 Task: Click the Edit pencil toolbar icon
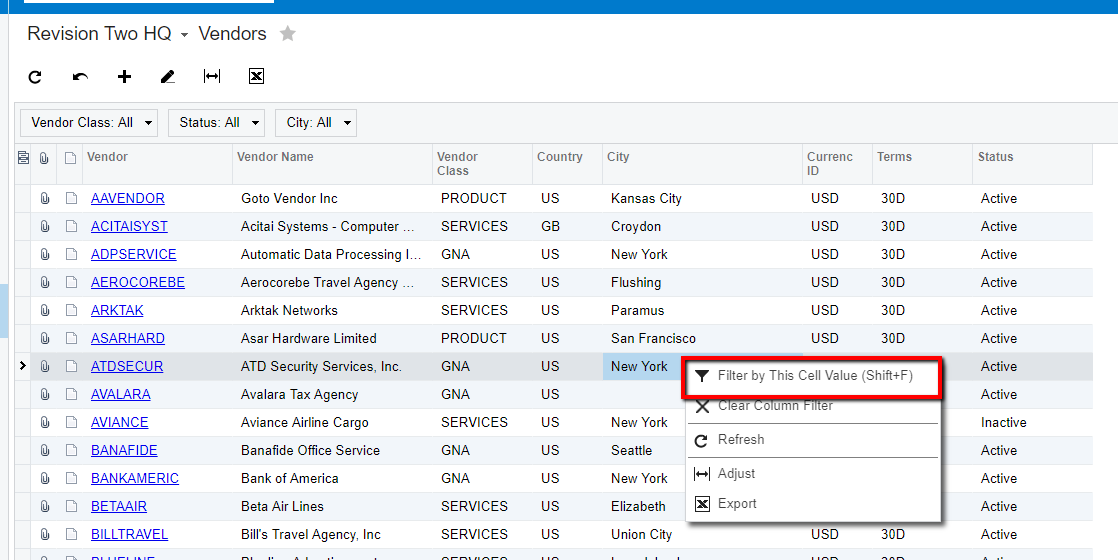pyautogui.click(x=168, y=76)
